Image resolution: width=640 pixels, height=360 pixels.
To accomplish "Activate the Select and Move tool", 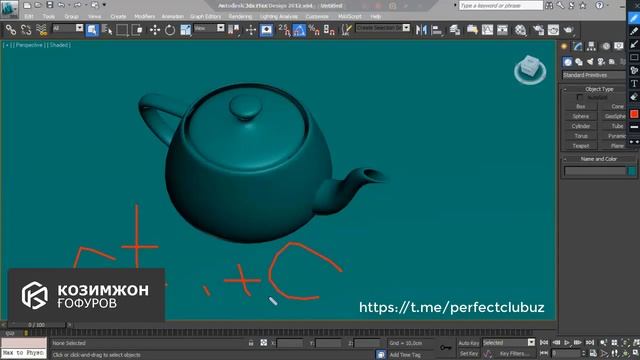I will [155, 30].
